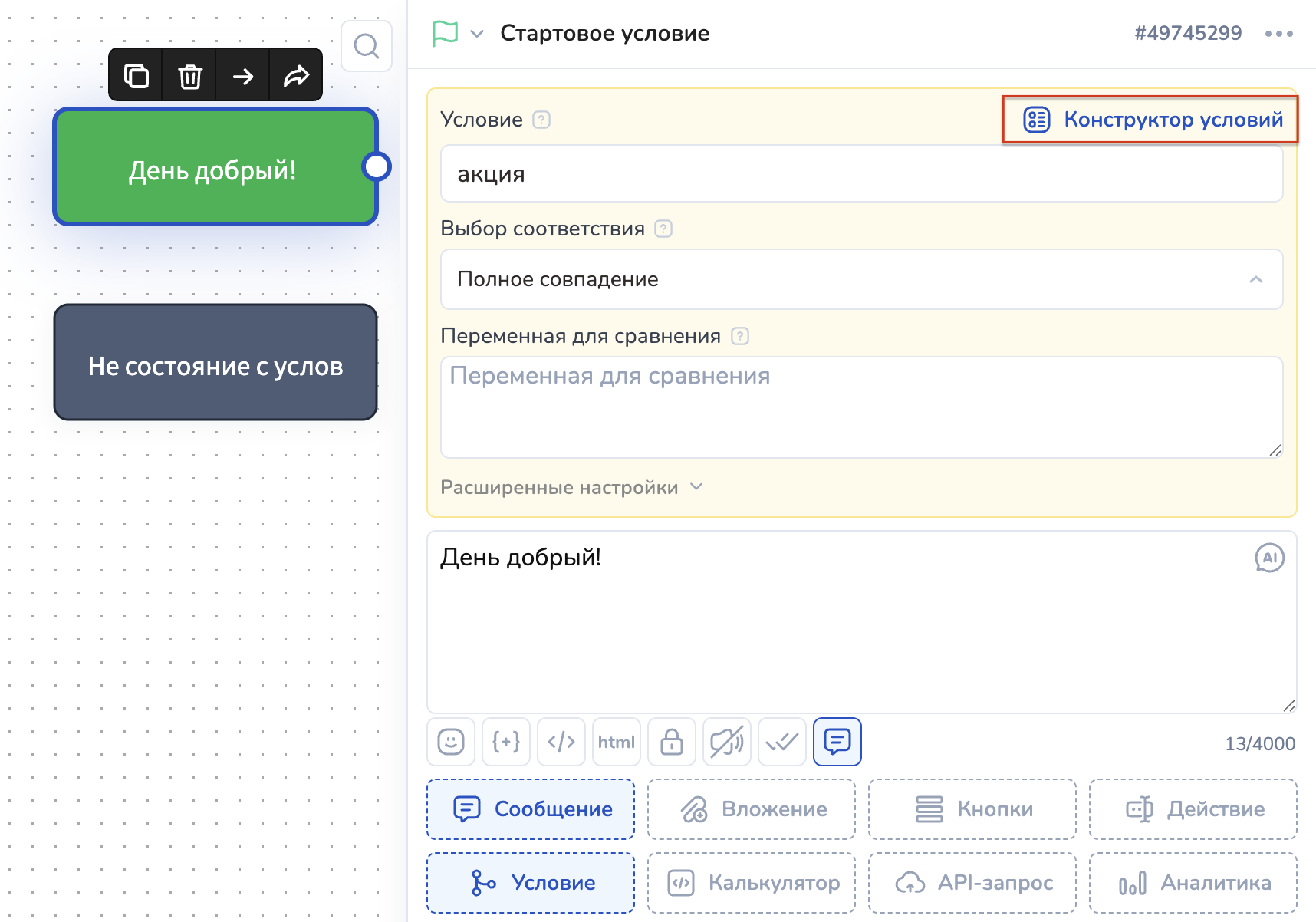Select the Кнопки tab

[972, 809]
